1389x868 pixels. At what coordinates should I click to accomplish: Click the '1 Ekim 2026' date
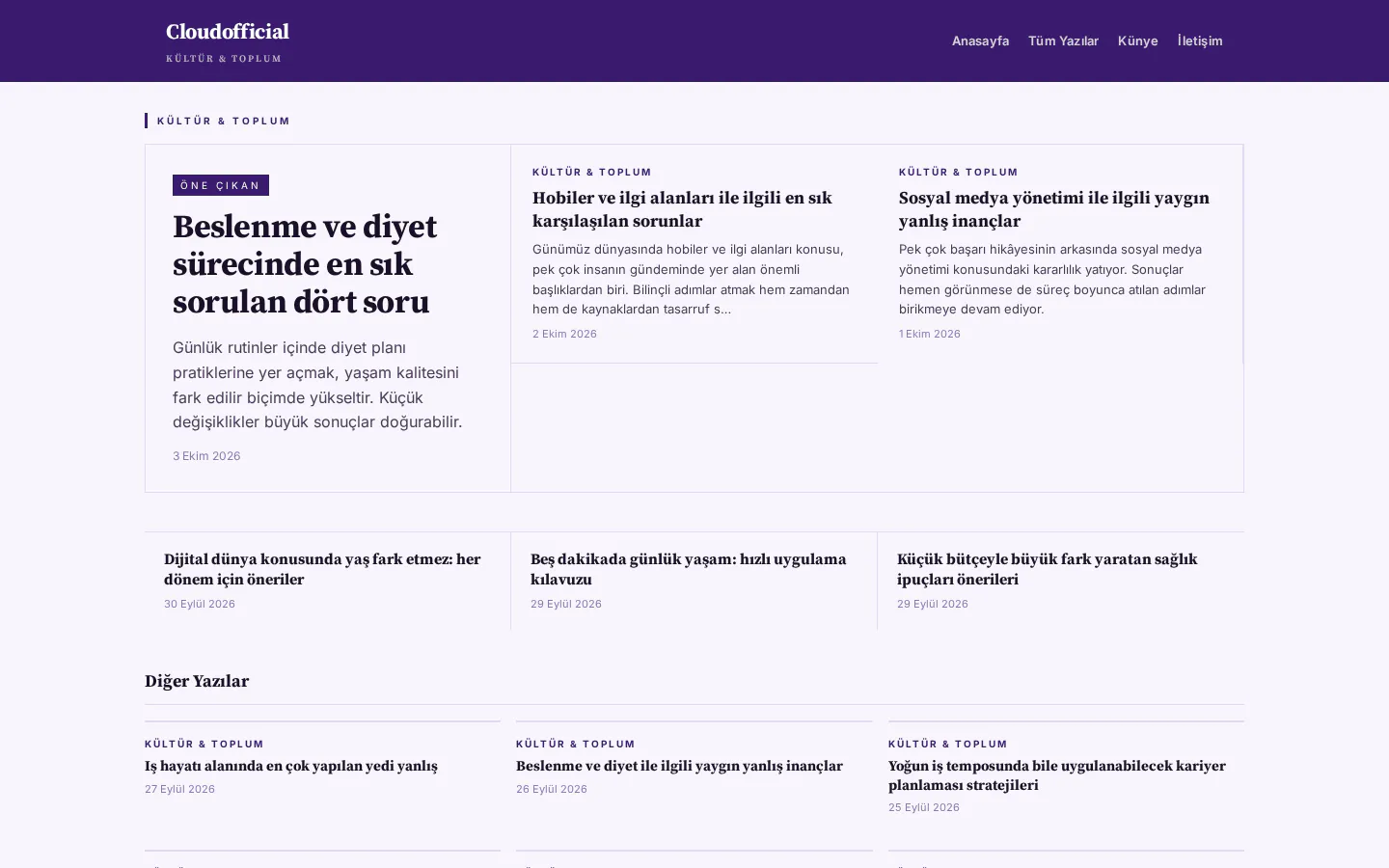tap(930, 334)
